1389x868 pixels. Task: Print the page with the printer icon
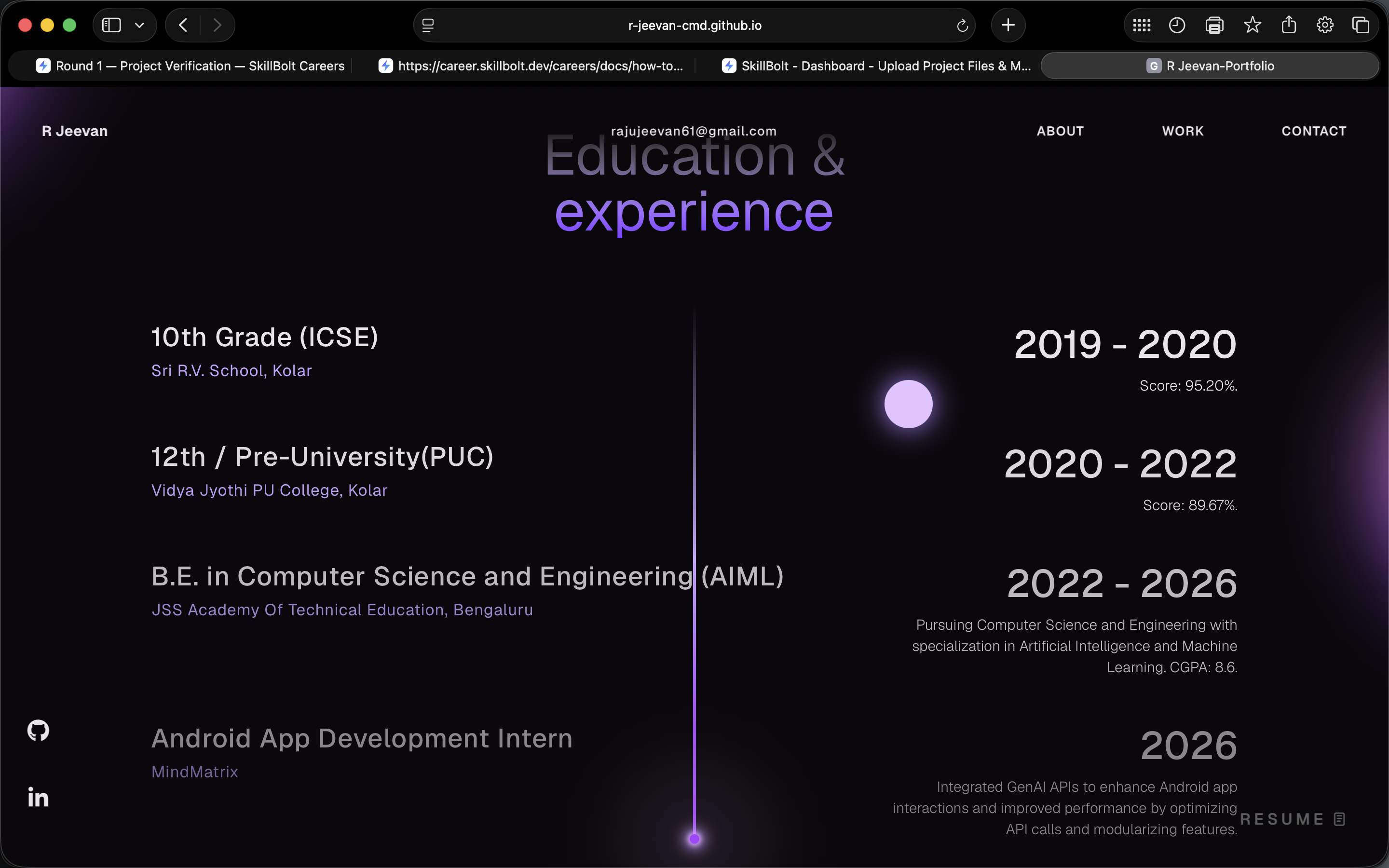(1214, 25)
